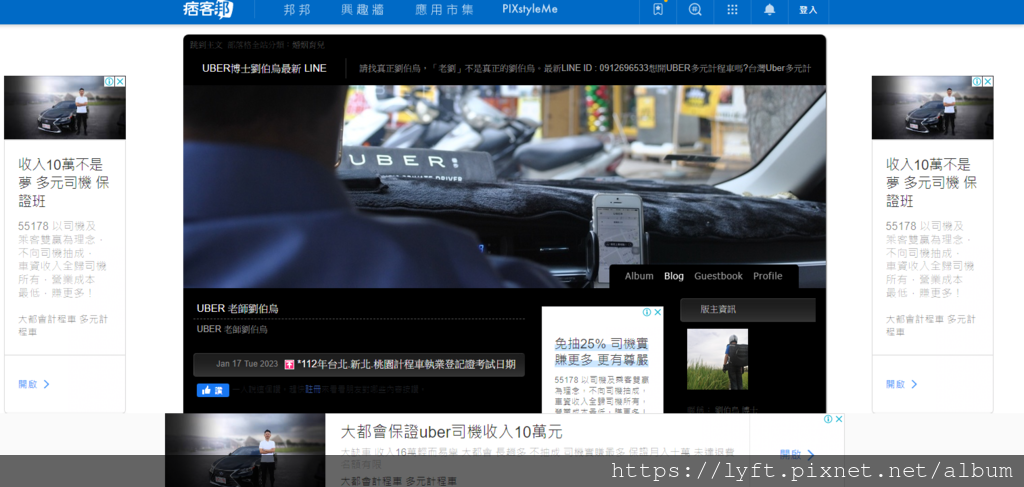Screen dimensions: 1024x487
Task: Click the Uber dashboard banner image
Action: tap(504, 186)
